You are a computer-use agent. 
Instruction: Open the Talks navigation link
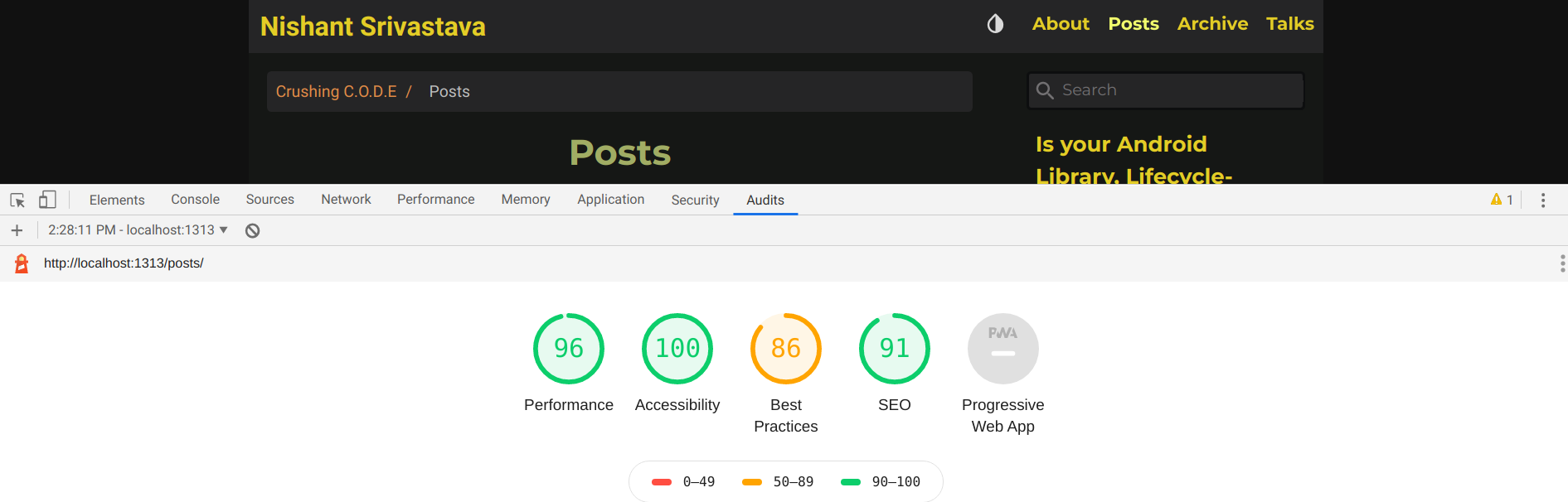pos(1289,24)
